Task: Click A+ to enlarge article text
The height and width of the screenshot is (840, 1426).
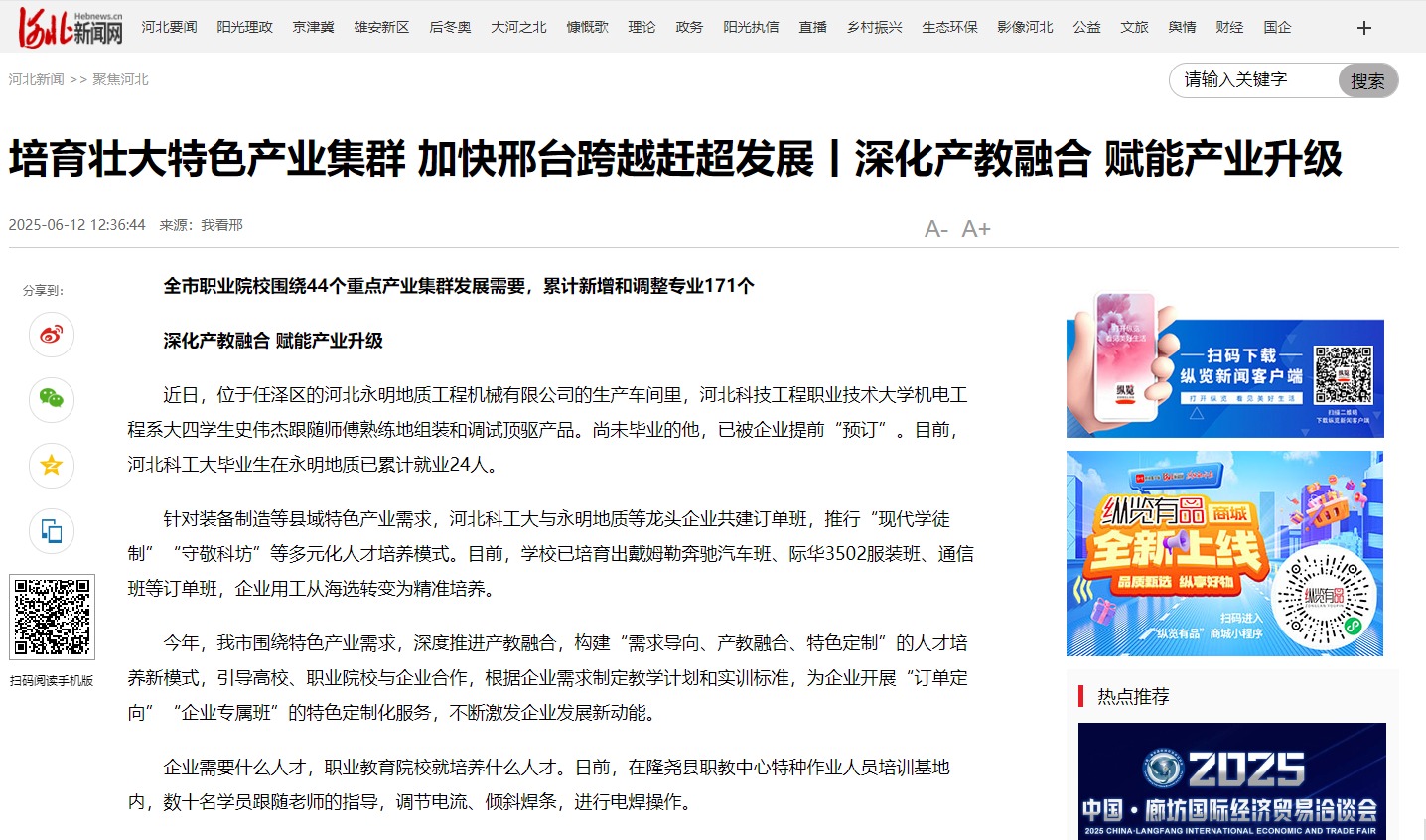Action: tap(975, 228)
